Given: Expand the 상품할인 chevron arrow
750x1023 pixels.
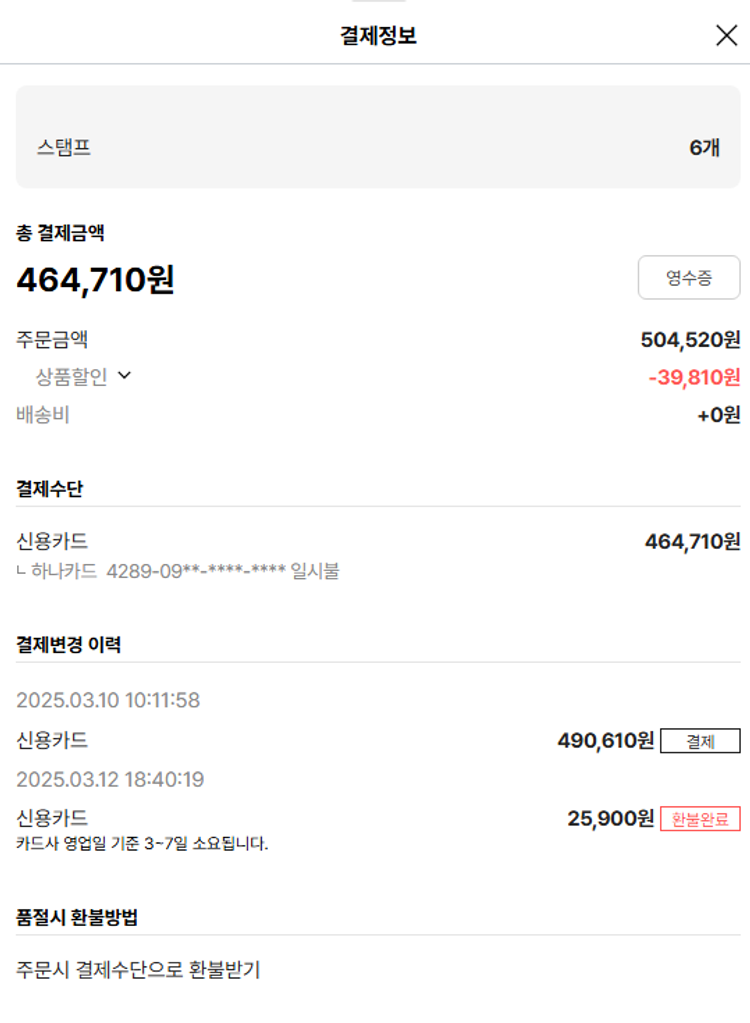Looking at the screenshot, I should click(124, 377).
